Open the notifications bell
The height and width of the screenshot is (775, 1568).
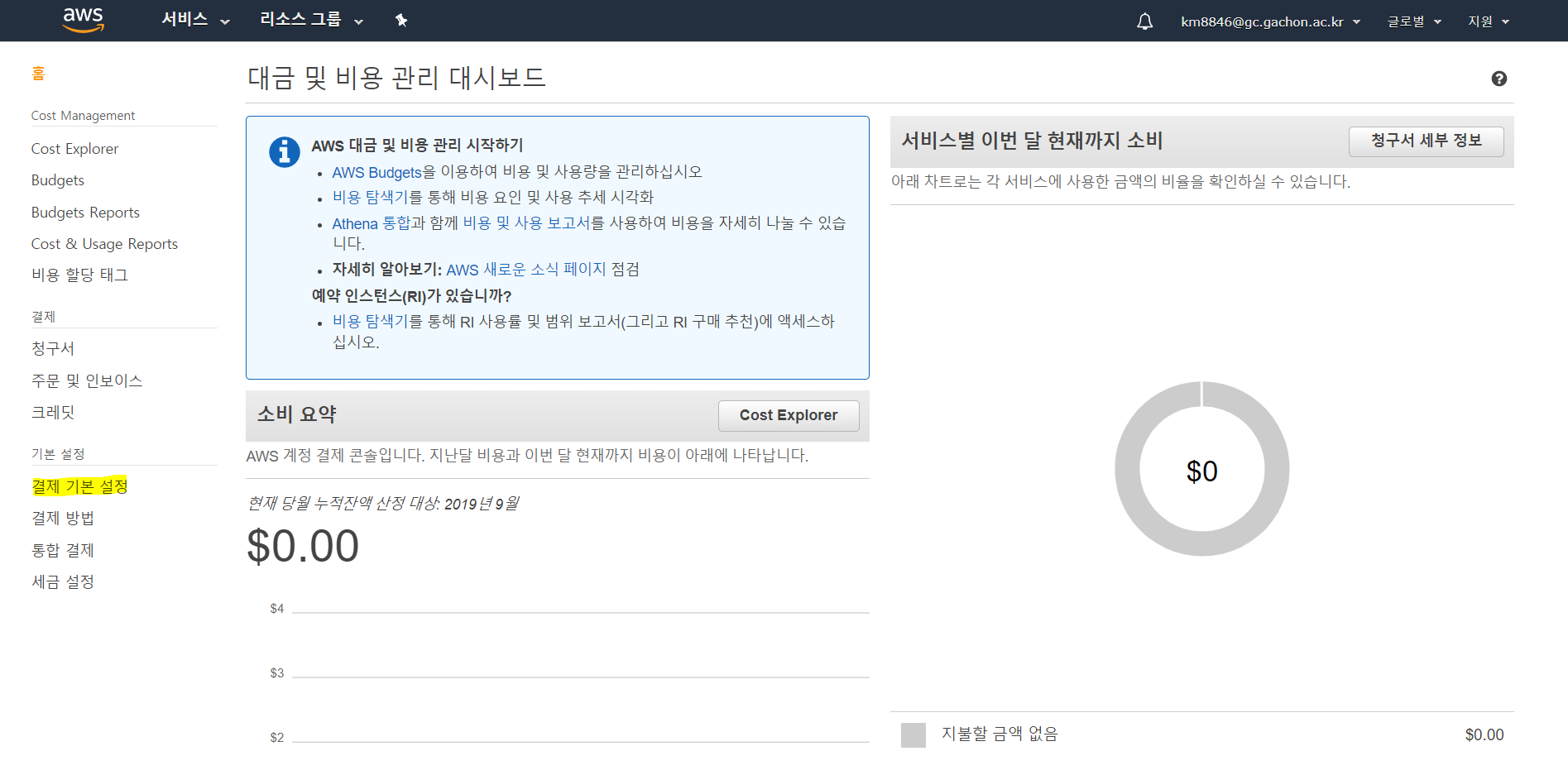[x=1144, y=22]
